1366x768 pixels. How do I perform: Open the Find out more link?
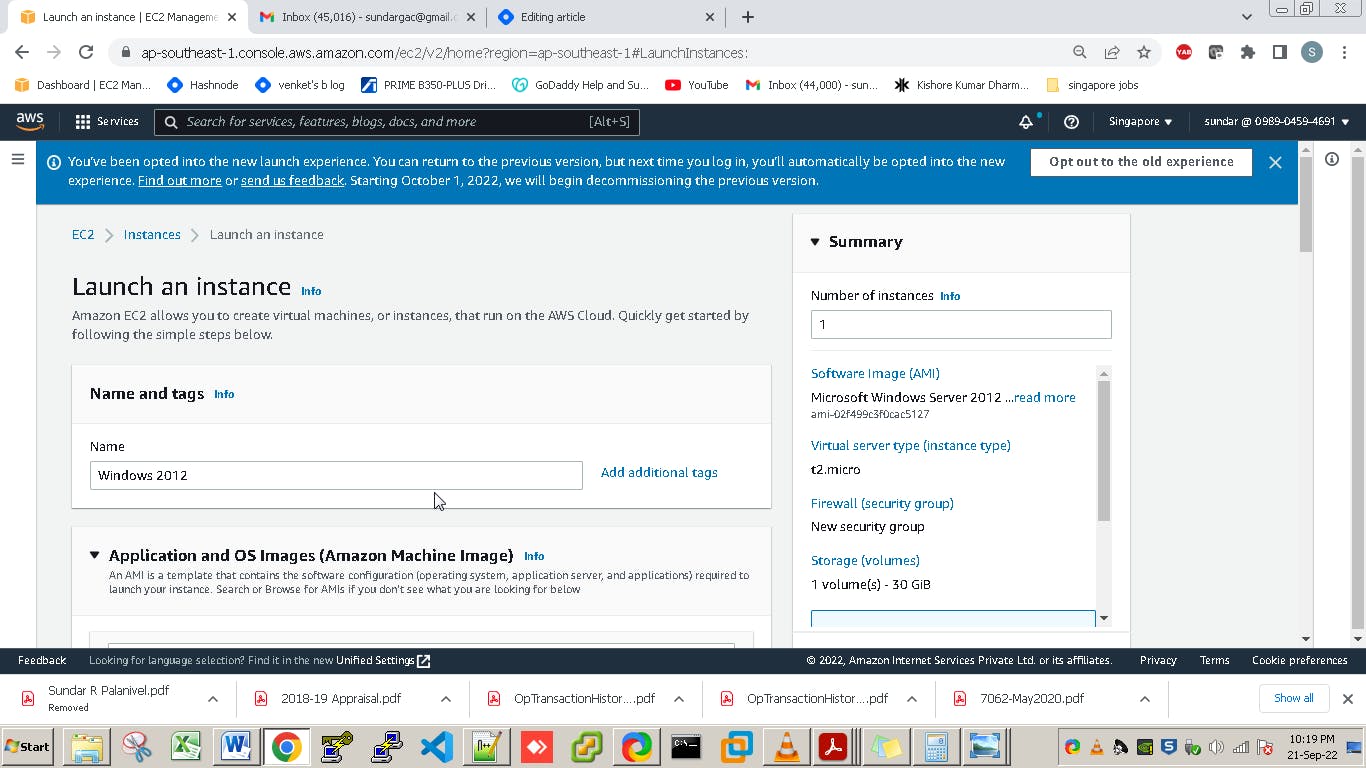[180, 181]
